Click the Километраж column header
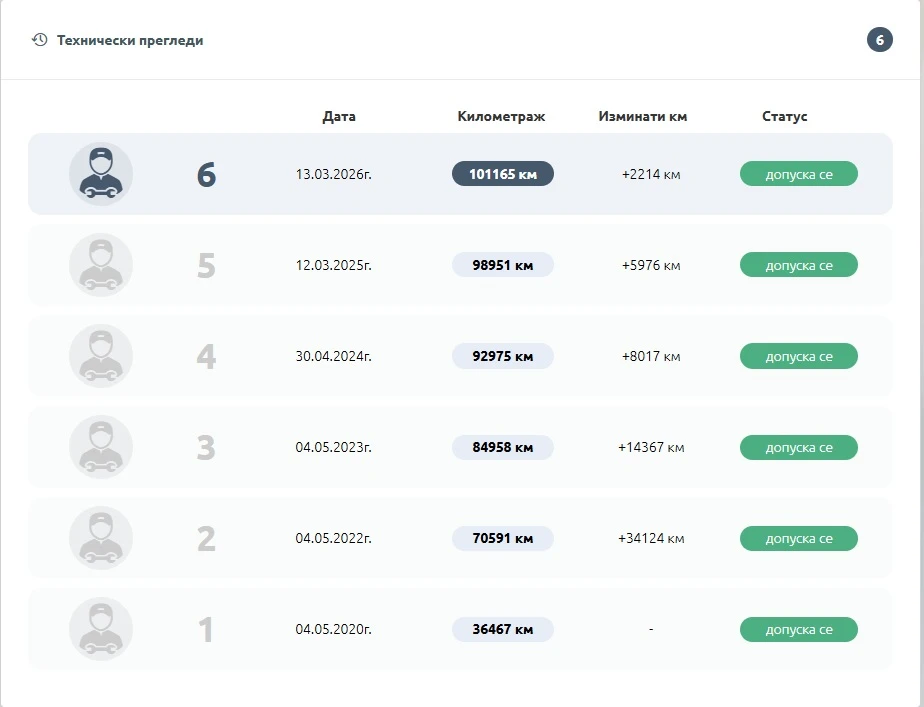 [x=501, y=116]
